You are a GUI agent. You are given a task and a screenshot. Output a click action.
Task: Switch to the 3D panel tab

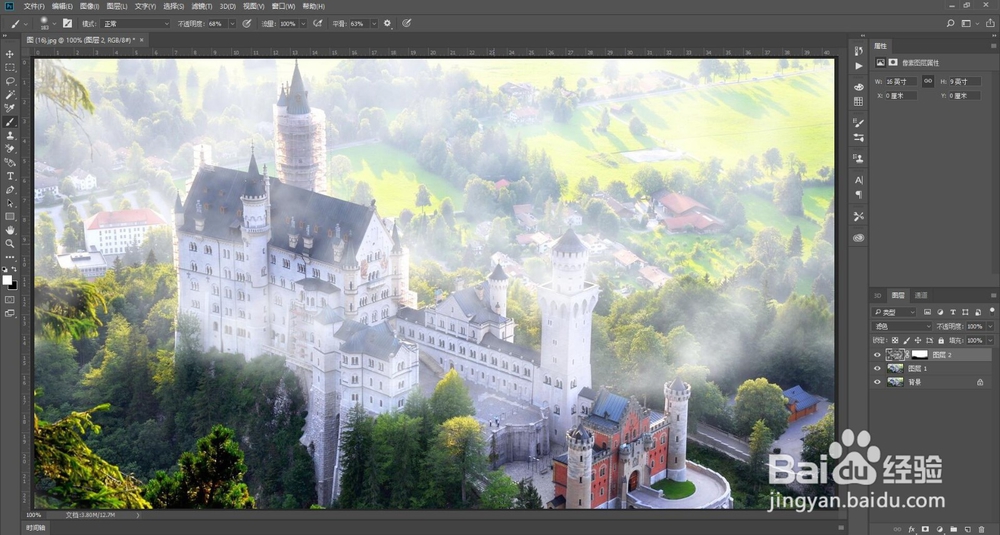click(878, 295)
